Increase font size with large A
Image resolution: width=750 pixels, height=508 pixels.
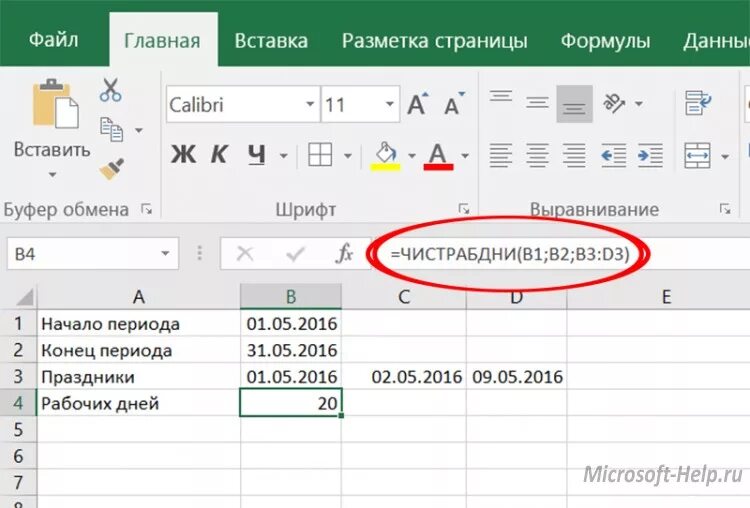(418, 104)
